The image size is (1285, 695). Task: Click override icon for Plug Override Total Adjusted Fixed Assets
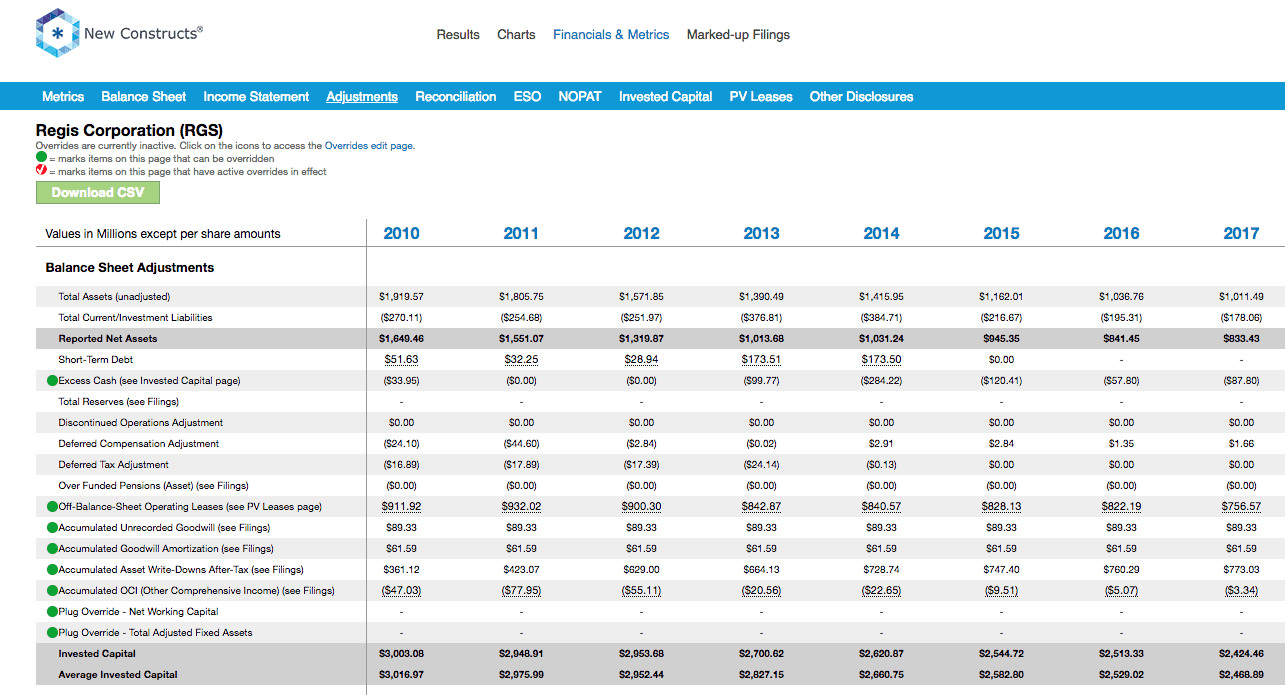(52, 633)
